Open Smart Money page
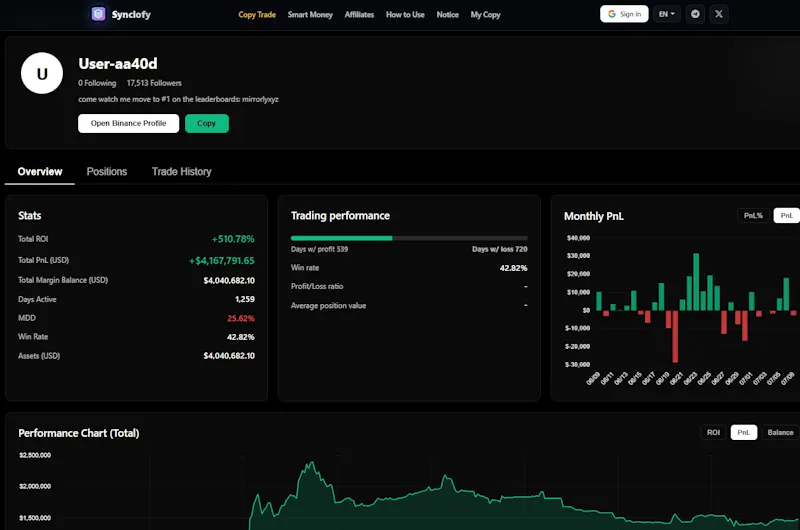800x530 pixels. (310, 15)
